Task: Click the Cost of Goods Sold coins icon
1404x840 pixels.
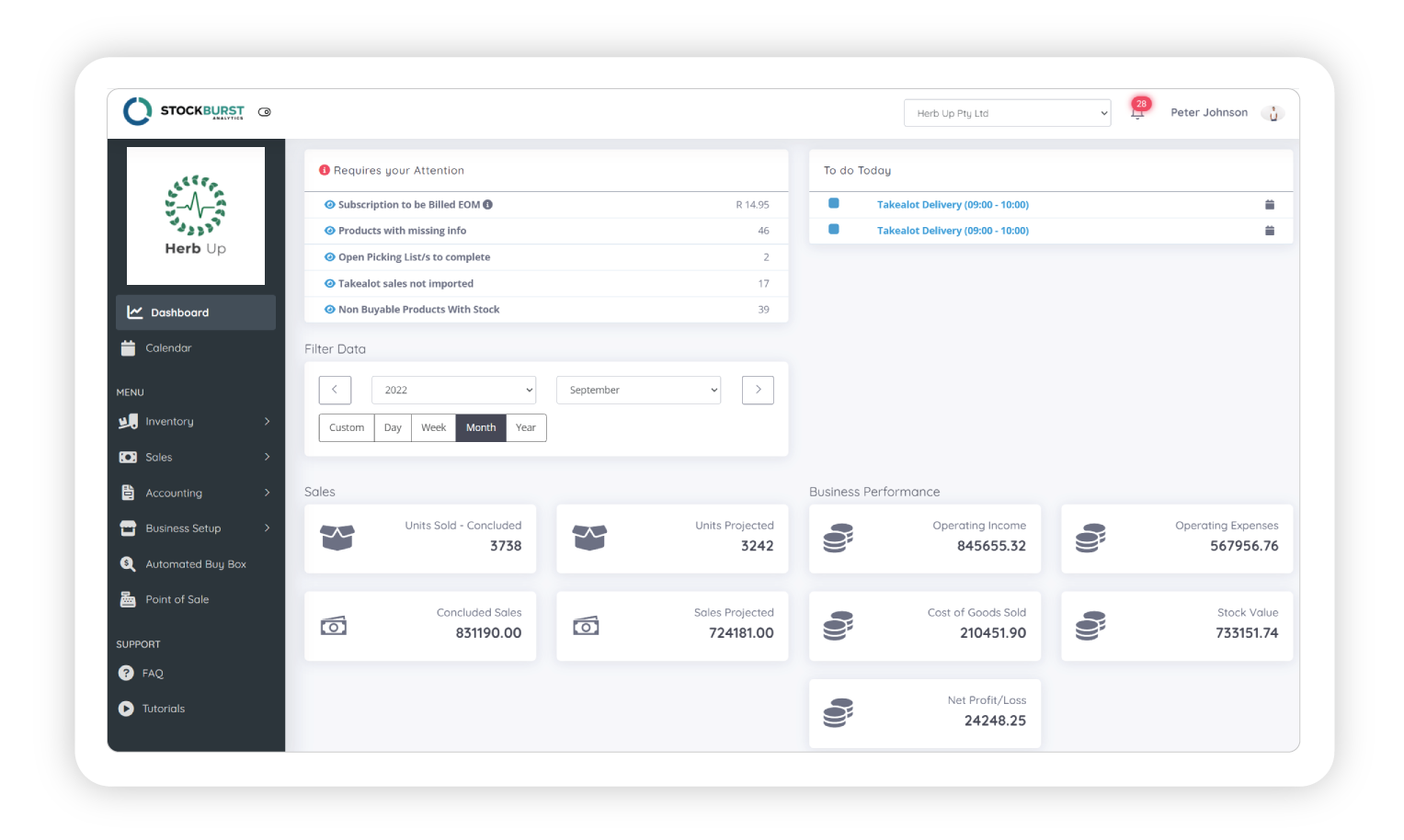Action: point(839,626)
